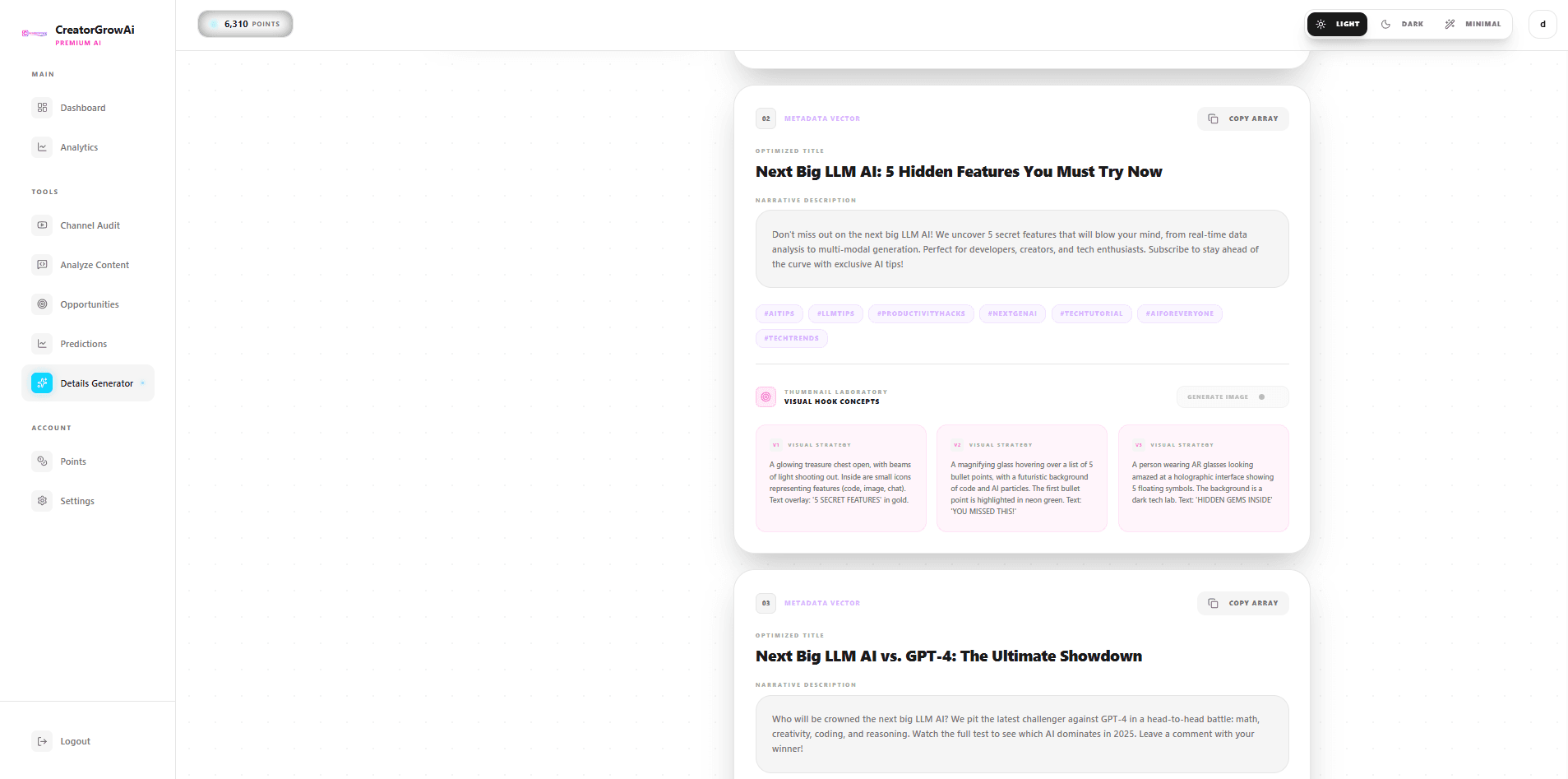
Task: Click the Details Generator wand icon
Action: (42, 383)
